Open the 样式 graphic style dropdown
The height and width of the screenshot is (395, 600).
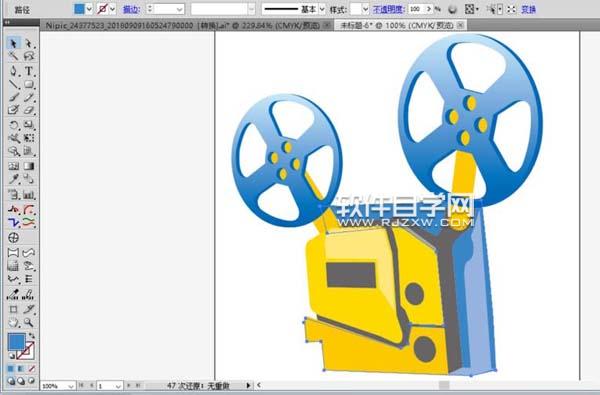[x=365, y=9]
